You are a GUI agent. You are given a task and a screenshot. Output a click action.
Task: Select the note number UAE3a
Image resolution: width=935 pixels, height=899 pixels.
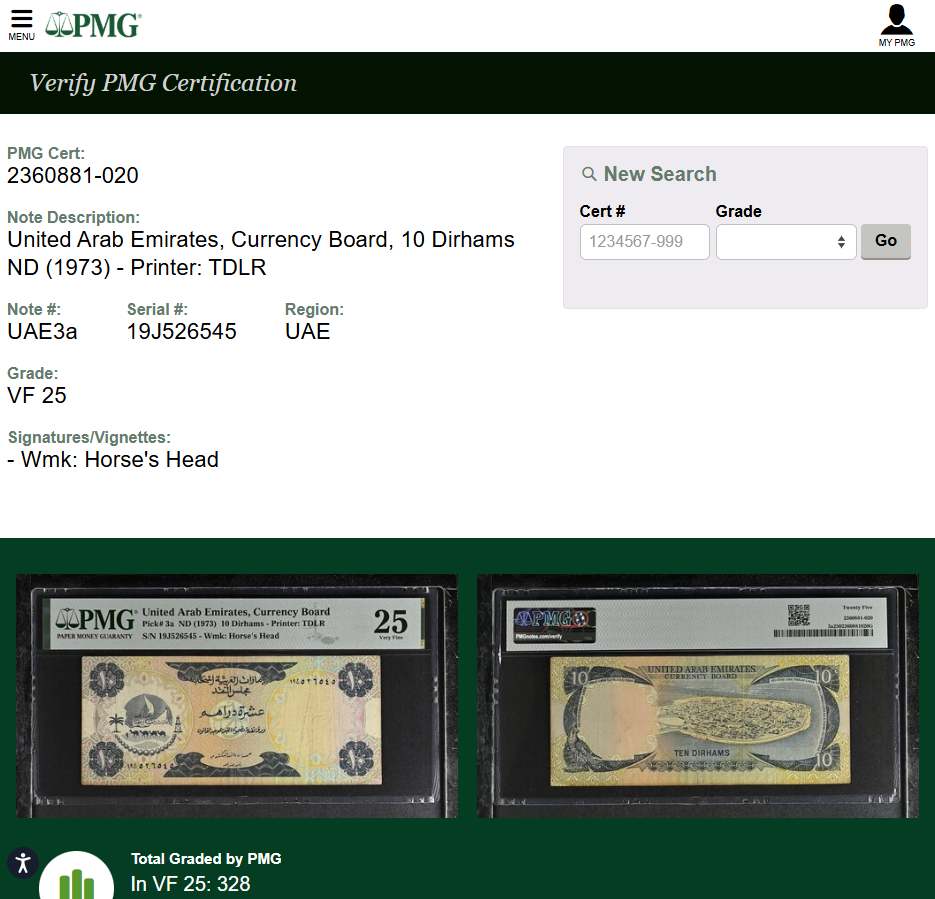click(x=42, y=331)
